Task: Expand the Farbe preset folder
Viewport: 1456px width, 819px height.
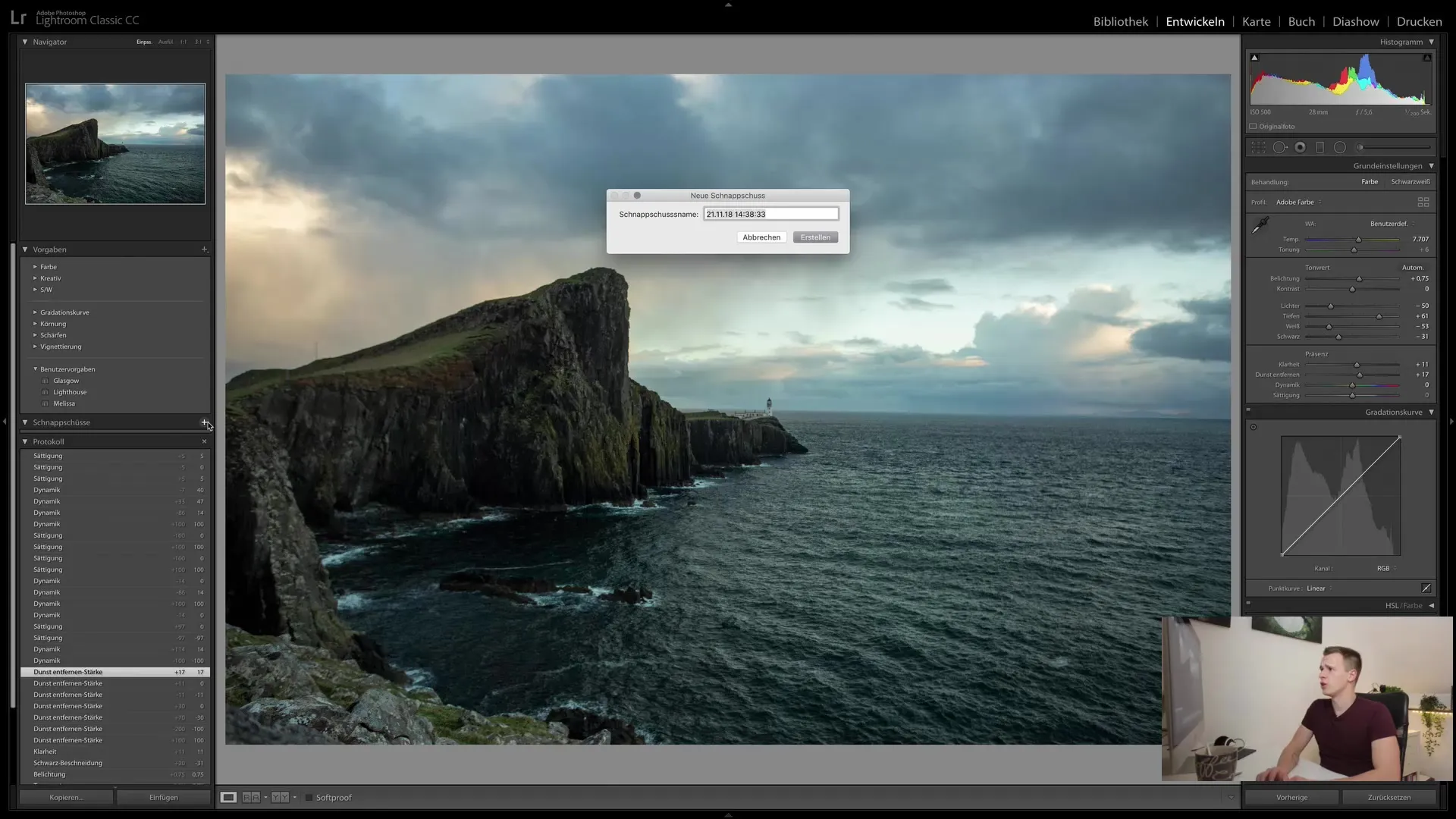Action: click(35, 267)
